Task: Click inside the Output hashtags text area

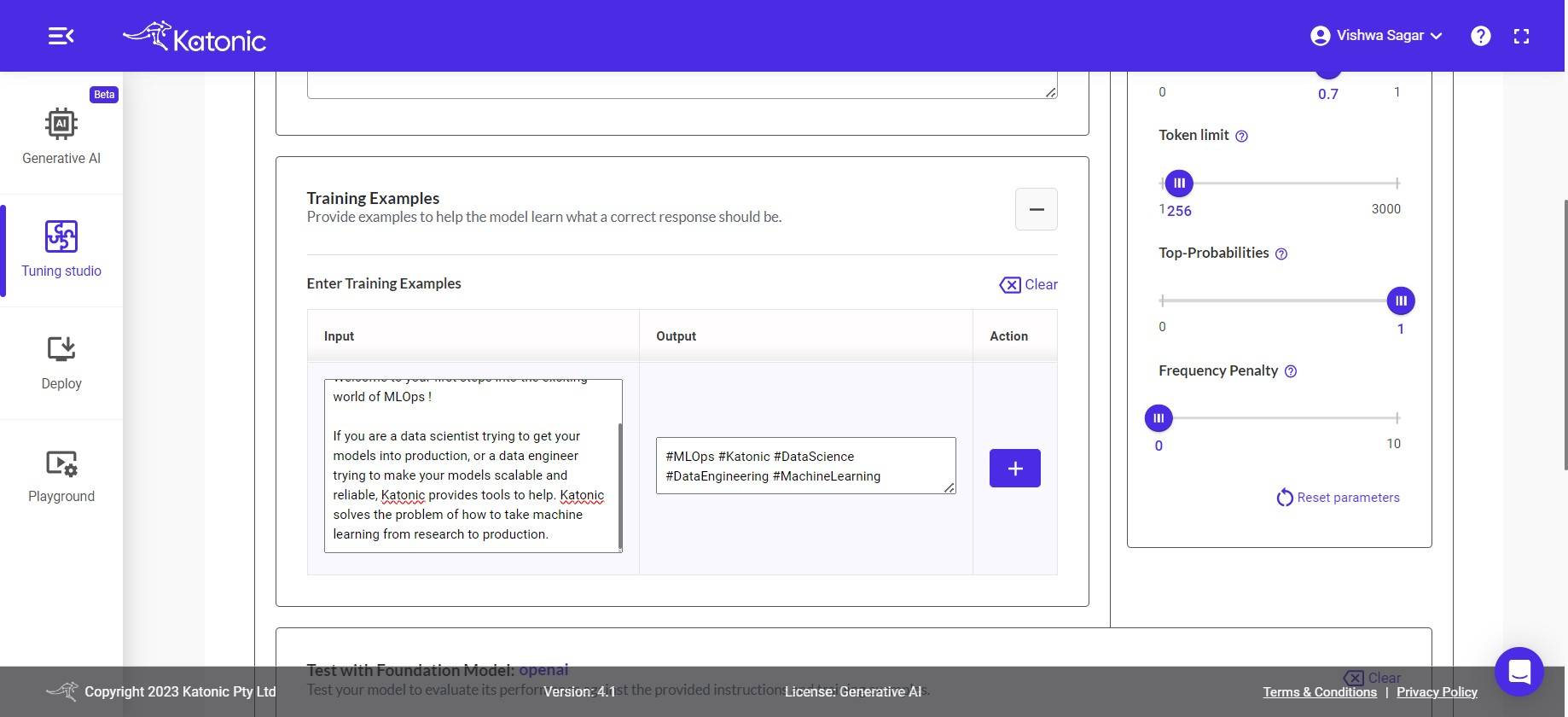Action: (x=806, y=466)
